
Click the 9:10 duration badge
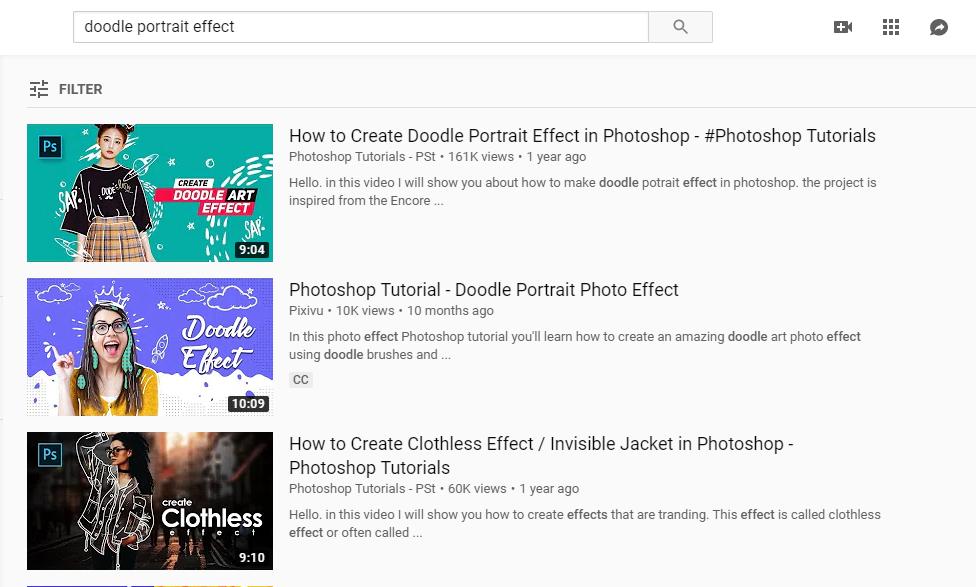tap(251, 557)
